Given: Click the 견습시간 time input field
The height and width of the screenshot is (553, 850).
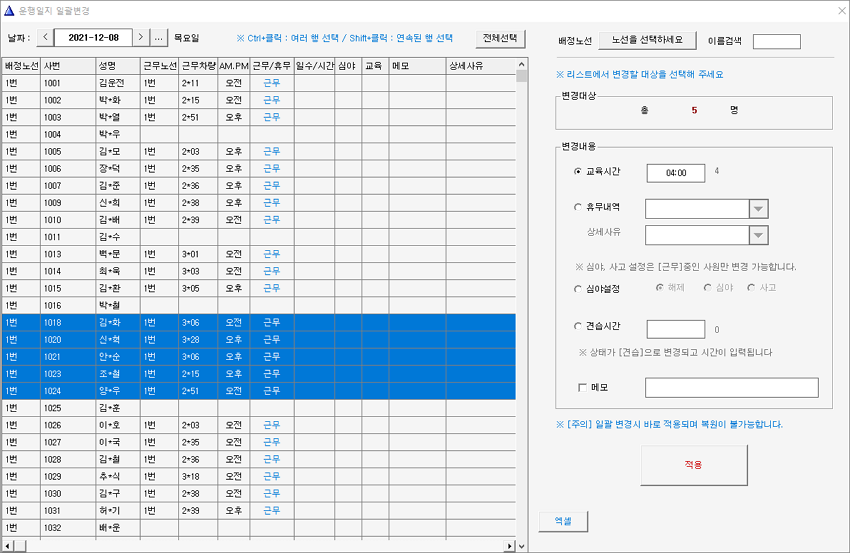Looking at the screenshot, I should [676, 329].
